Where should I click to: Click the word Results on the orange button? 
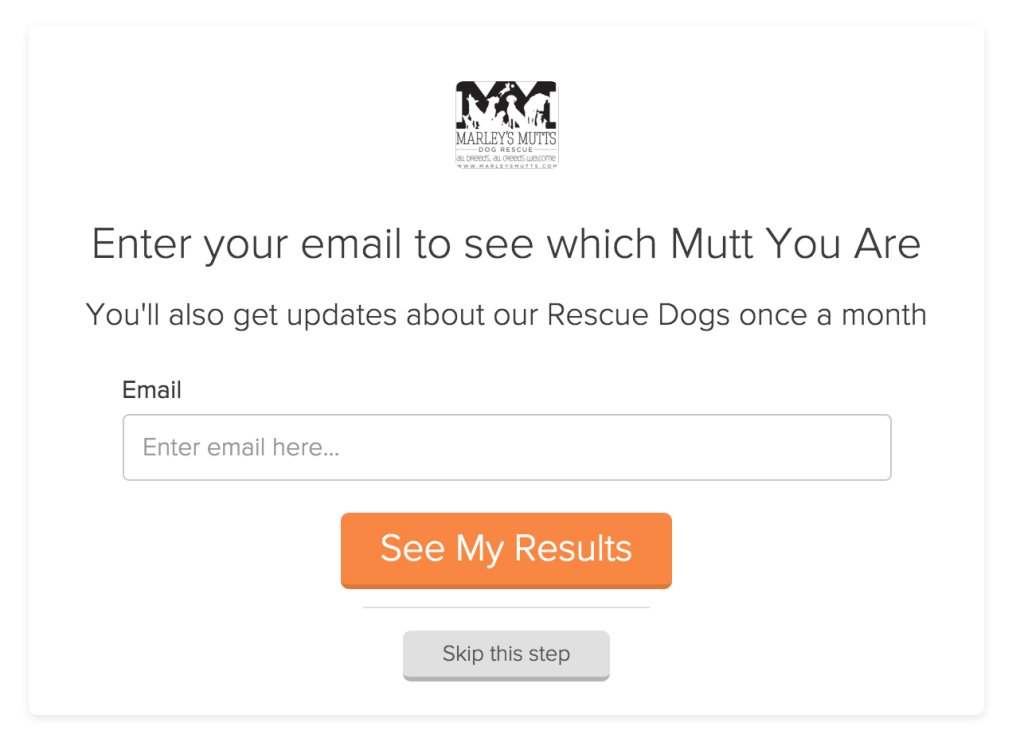(573, 547)
